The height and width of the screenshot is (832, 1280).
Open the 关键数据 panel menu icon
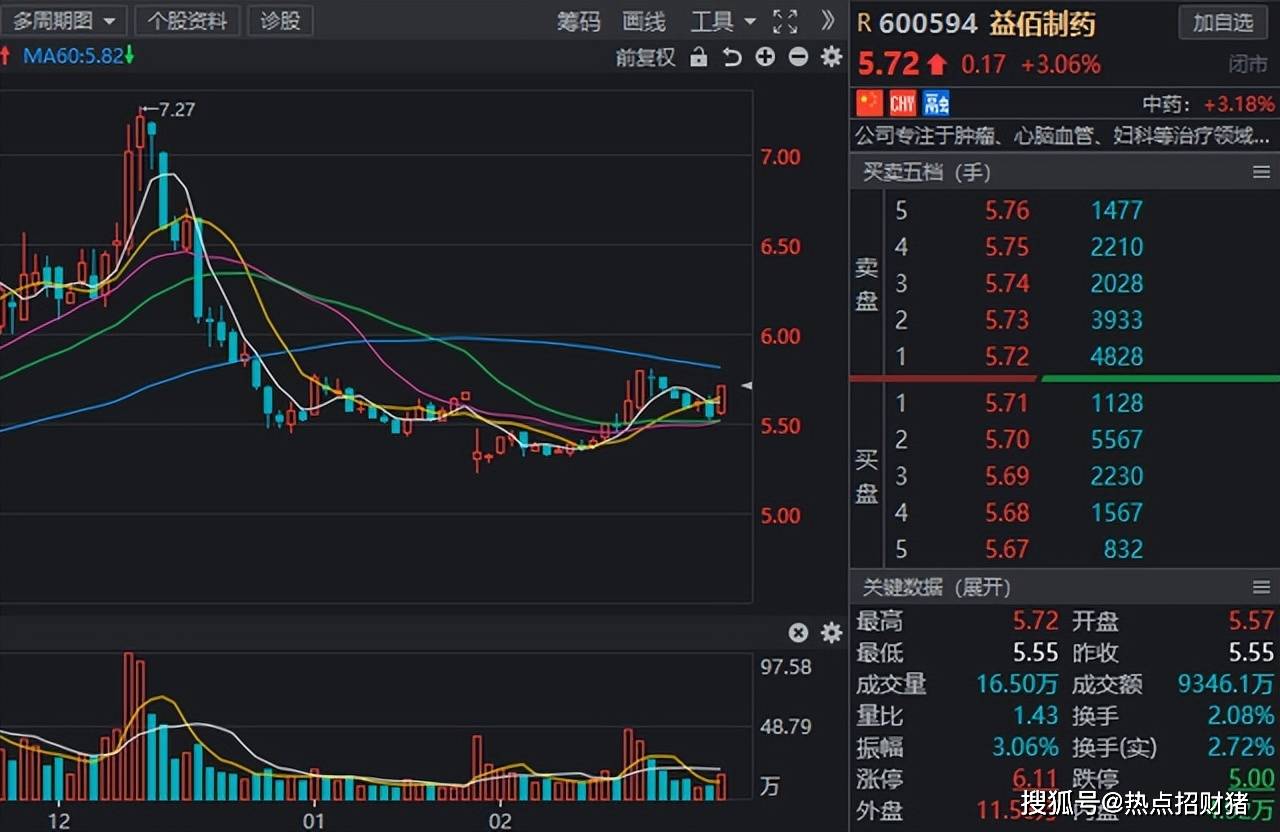tap(1261, 587)
